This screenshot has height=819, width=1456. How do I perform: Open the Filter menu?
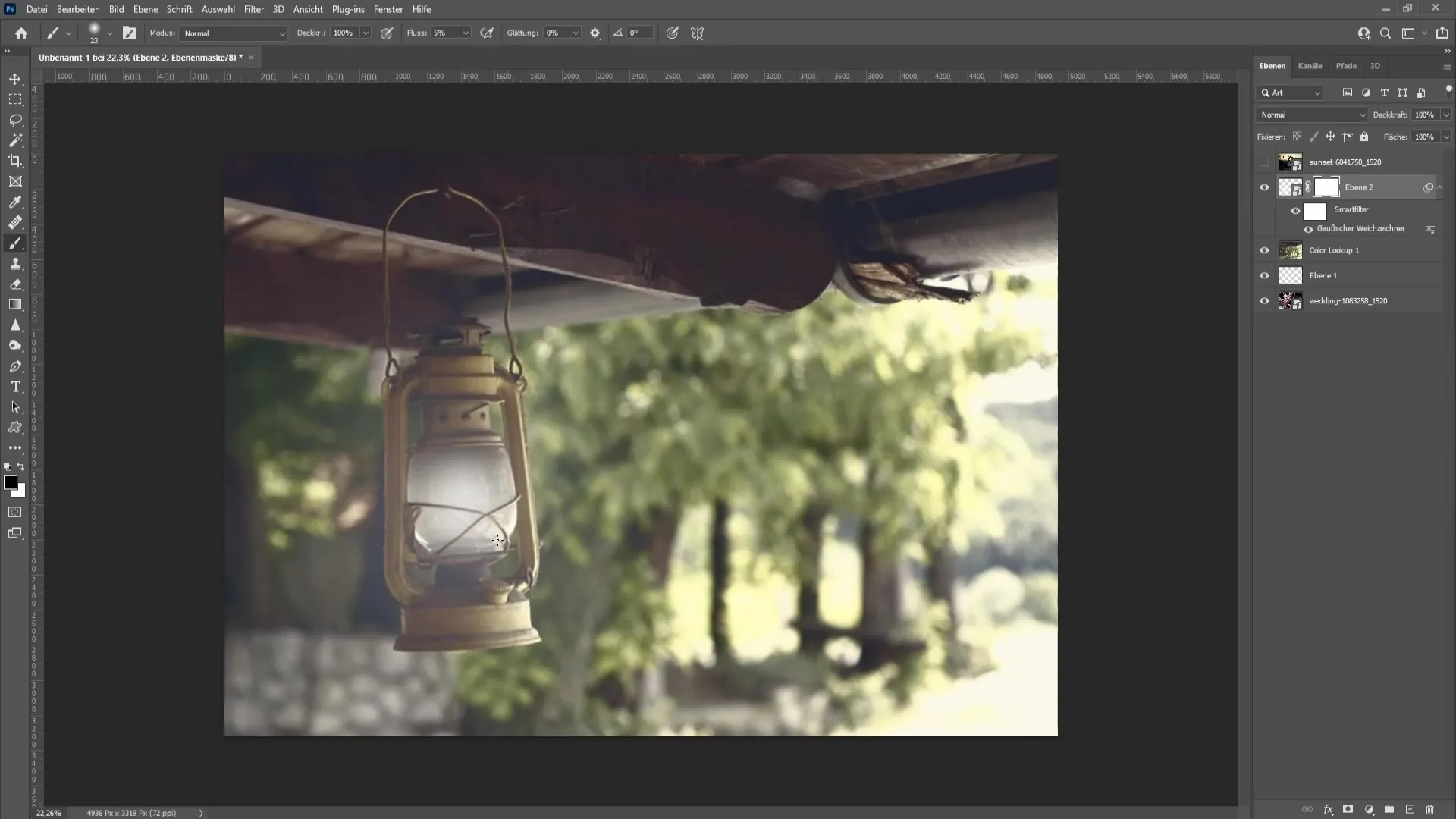point(252,9)
